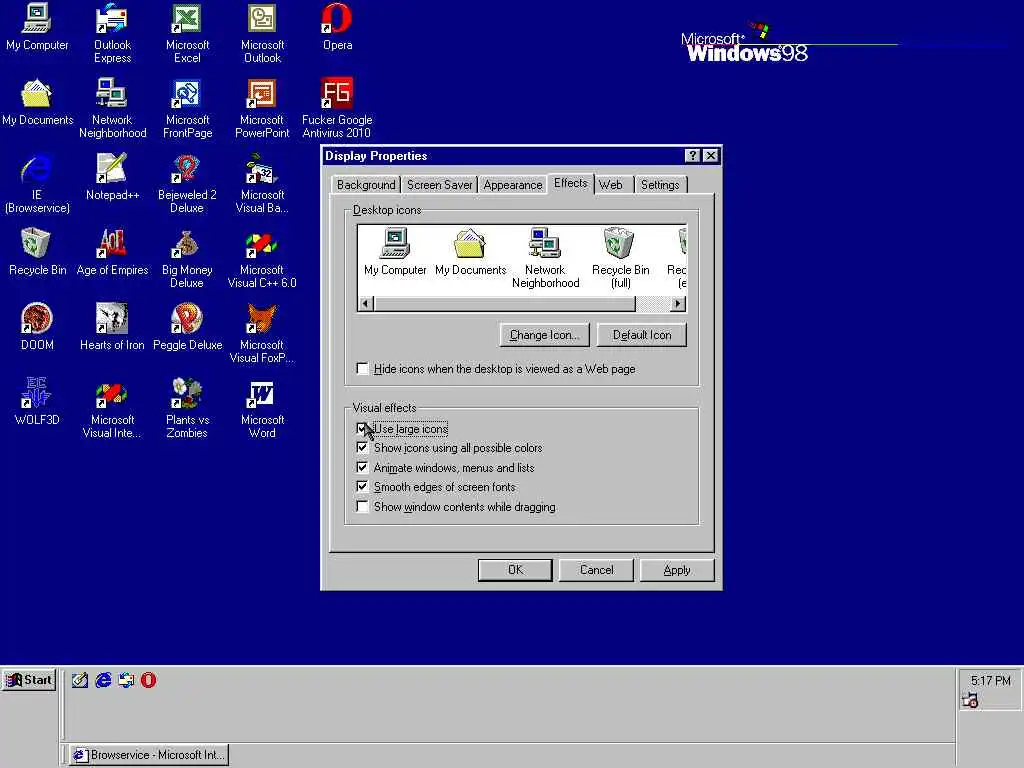Select Recycle Bin (full) icon in list
The height and width of the screenshot is (768, 1024).
tap(620, 258)
